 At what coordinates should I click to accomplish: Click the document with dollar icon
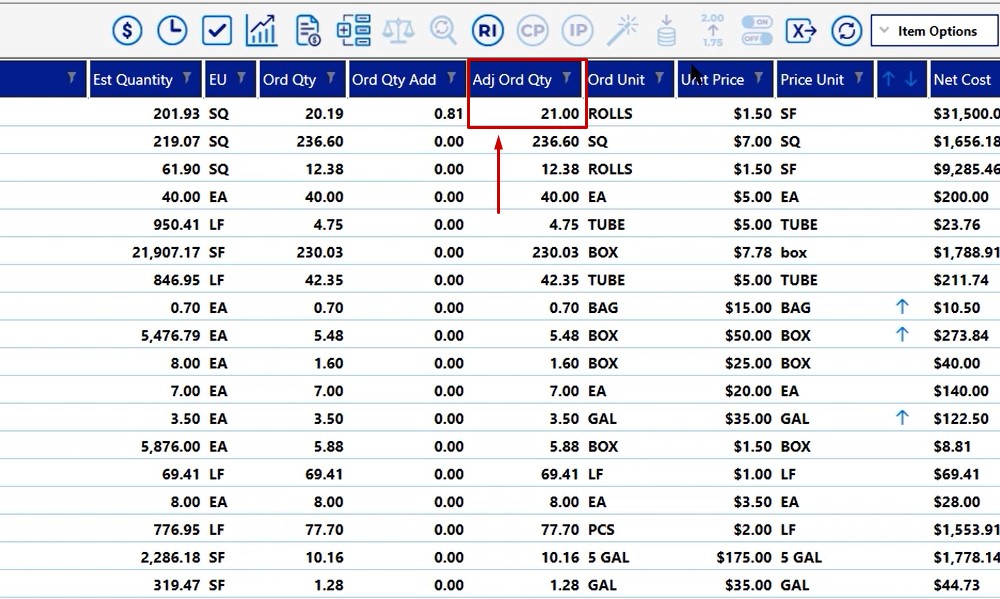308,31
